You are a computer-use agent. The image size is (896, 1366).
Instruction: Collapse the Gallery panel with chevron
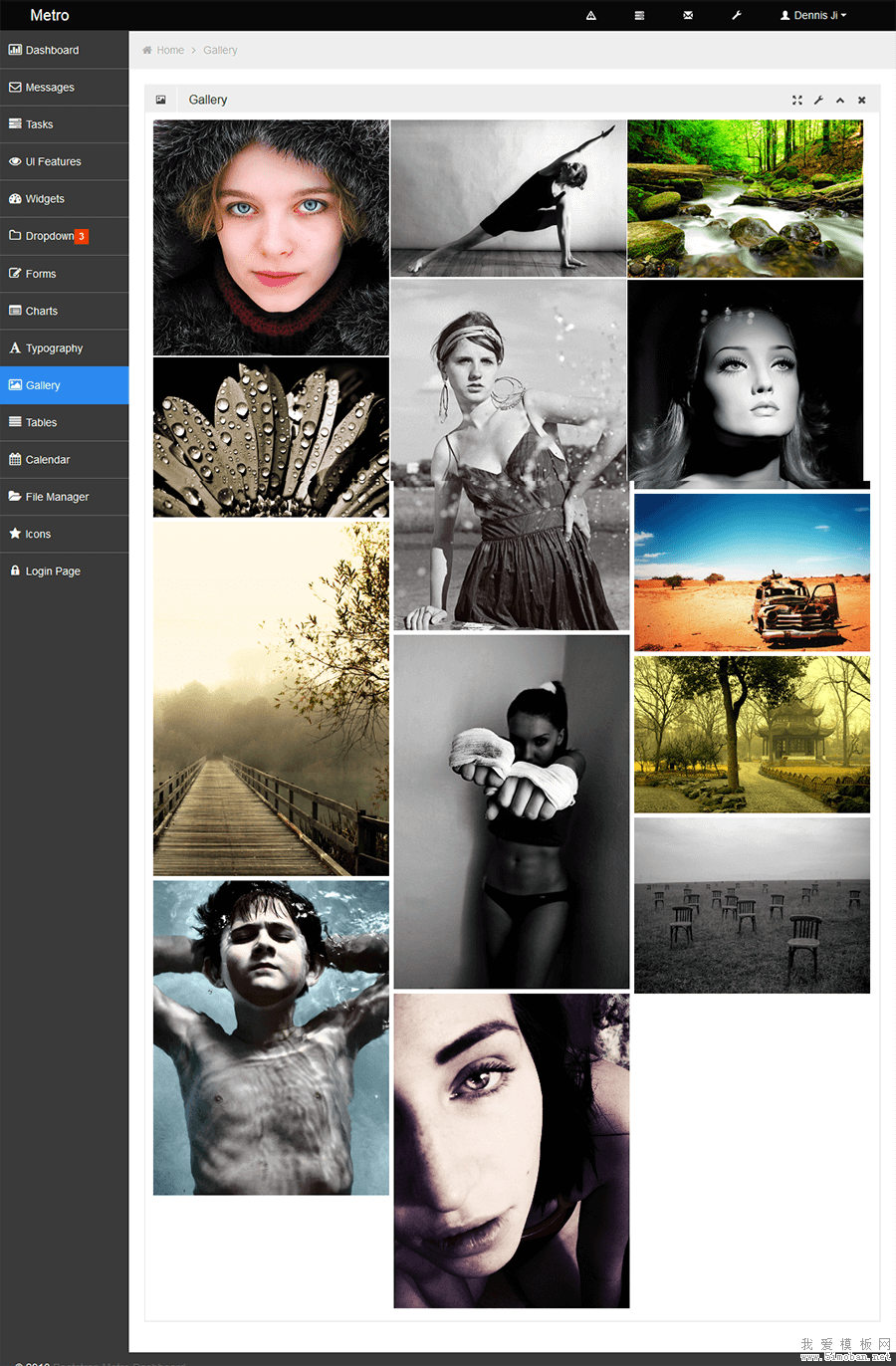pyautogui.click(x=840, y=101)
